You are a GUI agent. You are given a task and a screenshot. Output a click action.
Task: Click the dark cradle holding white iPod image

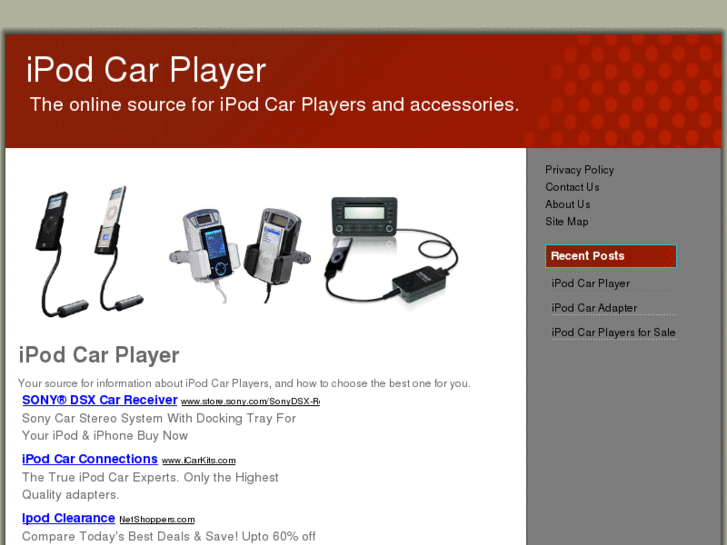pyautogui.click(x=275, y=254)
